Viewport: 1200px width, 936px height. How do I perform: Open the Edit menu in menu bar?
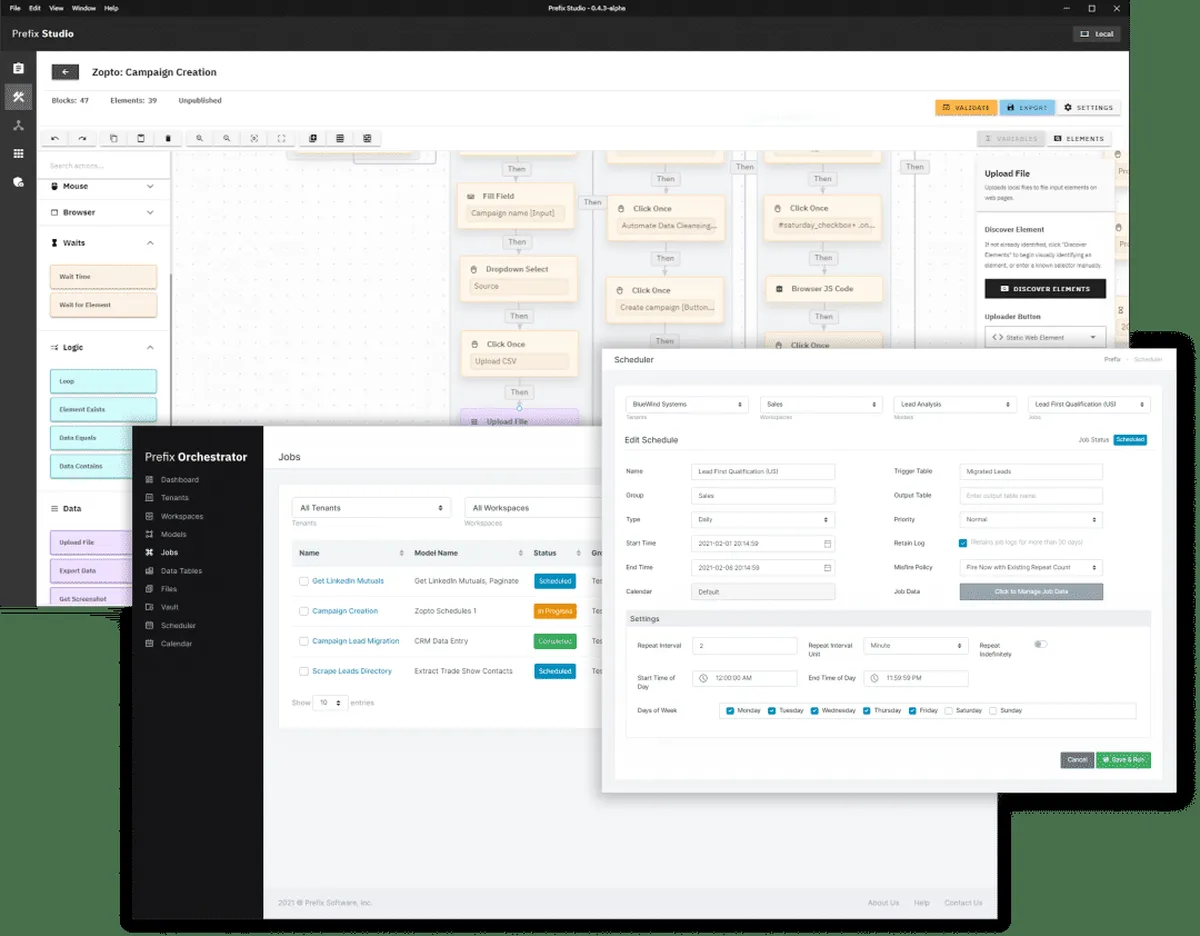pyautogui.click(x=35, y=8)
